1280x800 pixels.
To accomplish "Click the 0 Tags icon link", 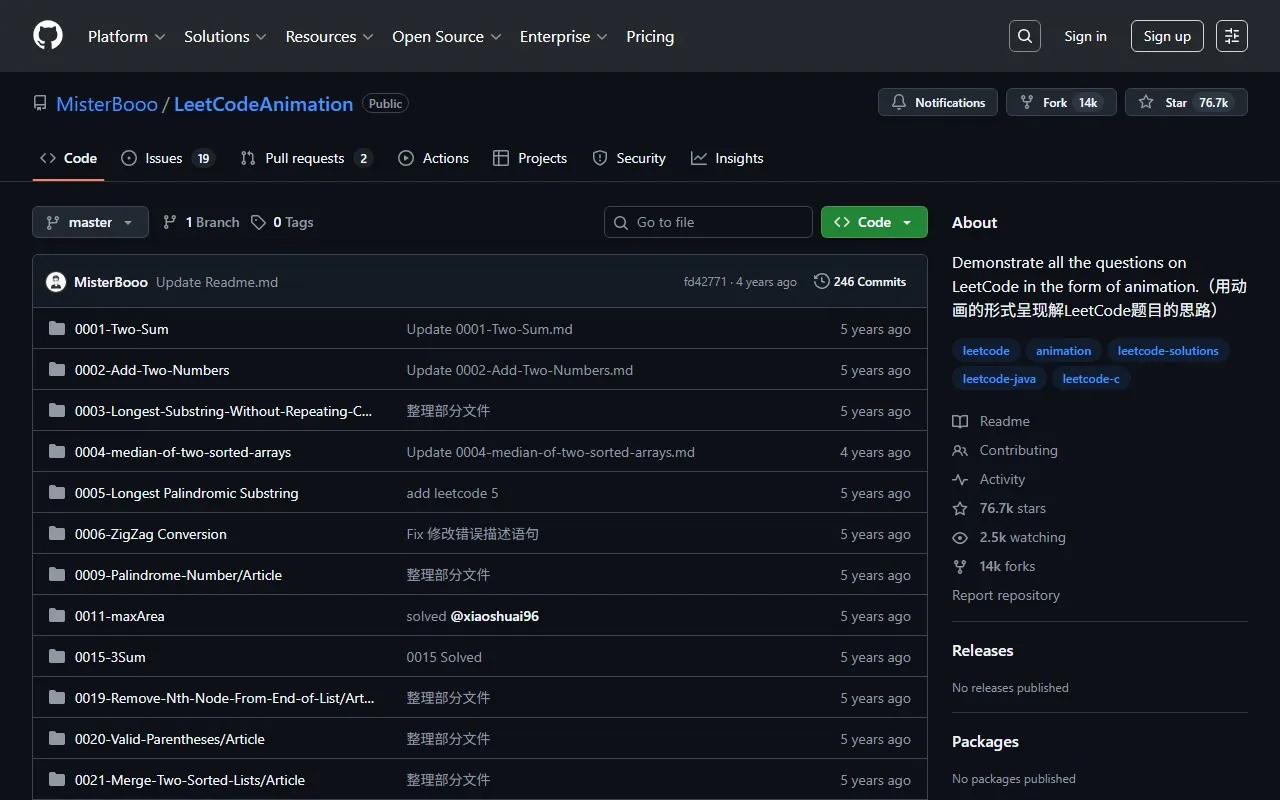I will click(282, 222).
